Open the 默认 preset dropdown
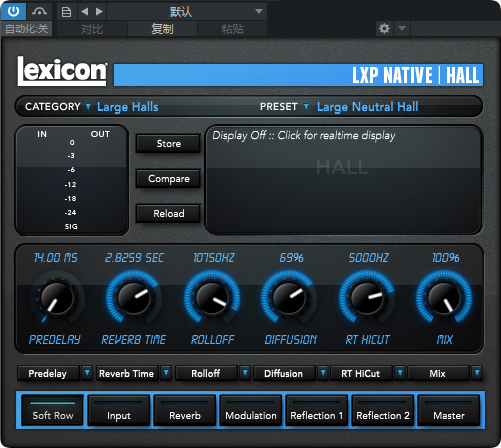Image resolution: width=501 pixels, height=448 pixels. point(187,12)
